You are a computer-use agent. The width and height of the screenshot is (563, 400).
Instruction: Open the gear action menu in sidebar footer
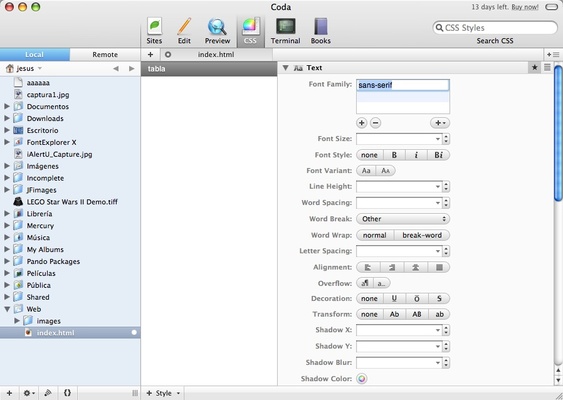point(29,393)
